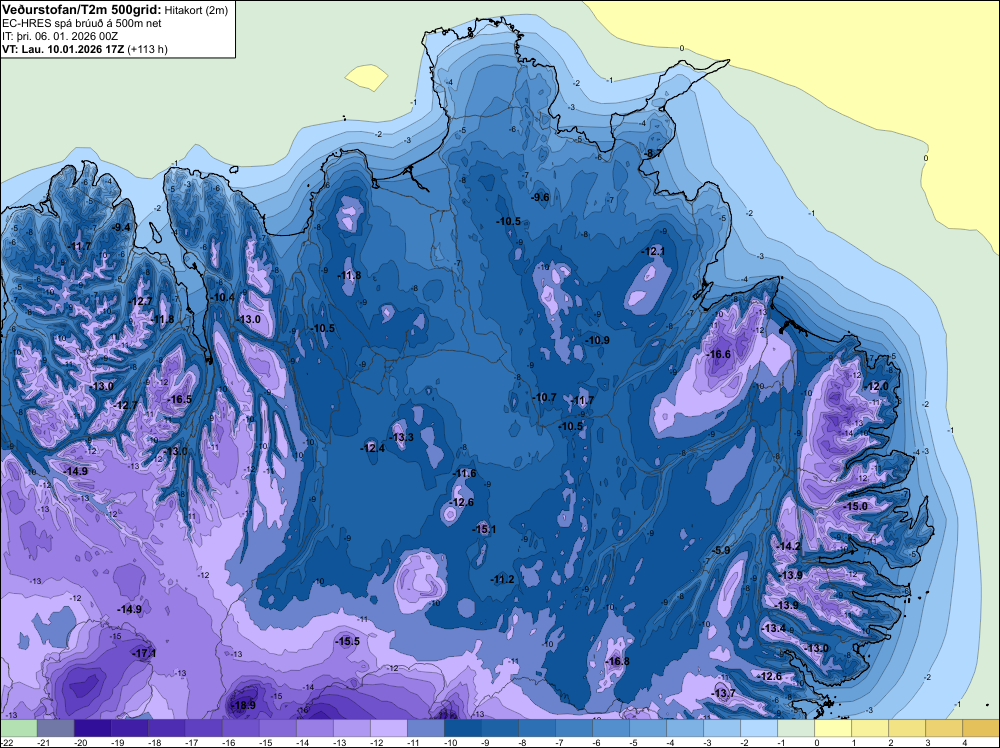
Task: Click the -8.7 temperature value
Action: pyautogui.click(x=654, y=153)
